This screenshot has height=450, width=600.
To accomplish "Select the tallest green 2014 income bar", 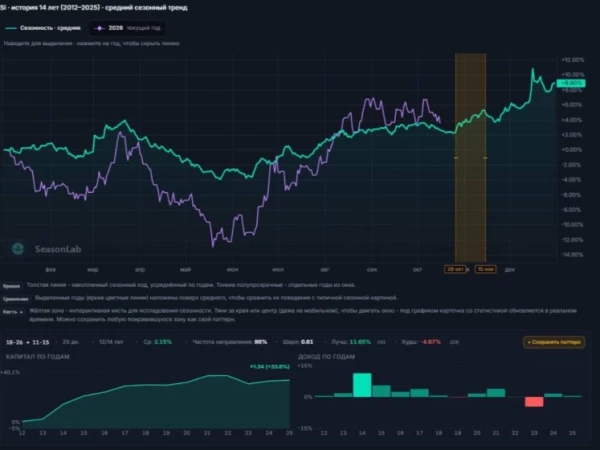I will click(x=362, y=385).
